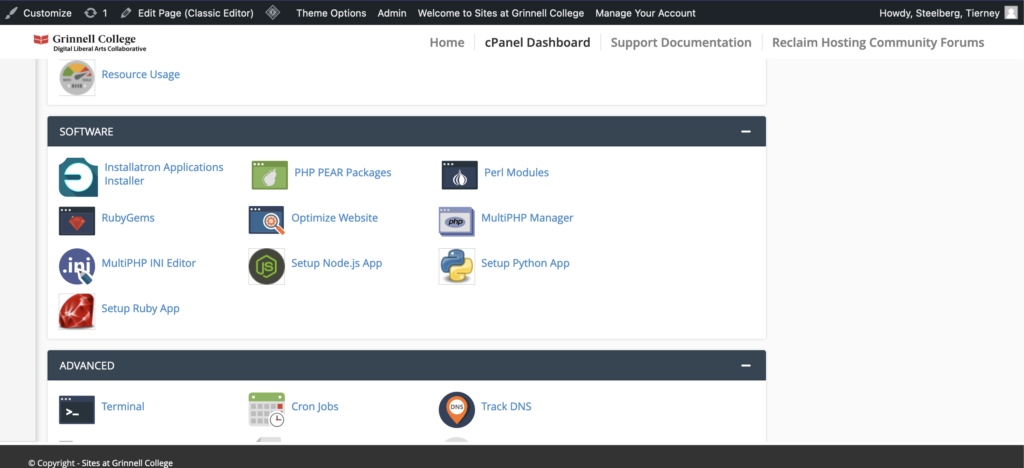1024x468 pixels.
Task: Select cPanel Dashboard in navigation
Action: click(x=537, y=42)
